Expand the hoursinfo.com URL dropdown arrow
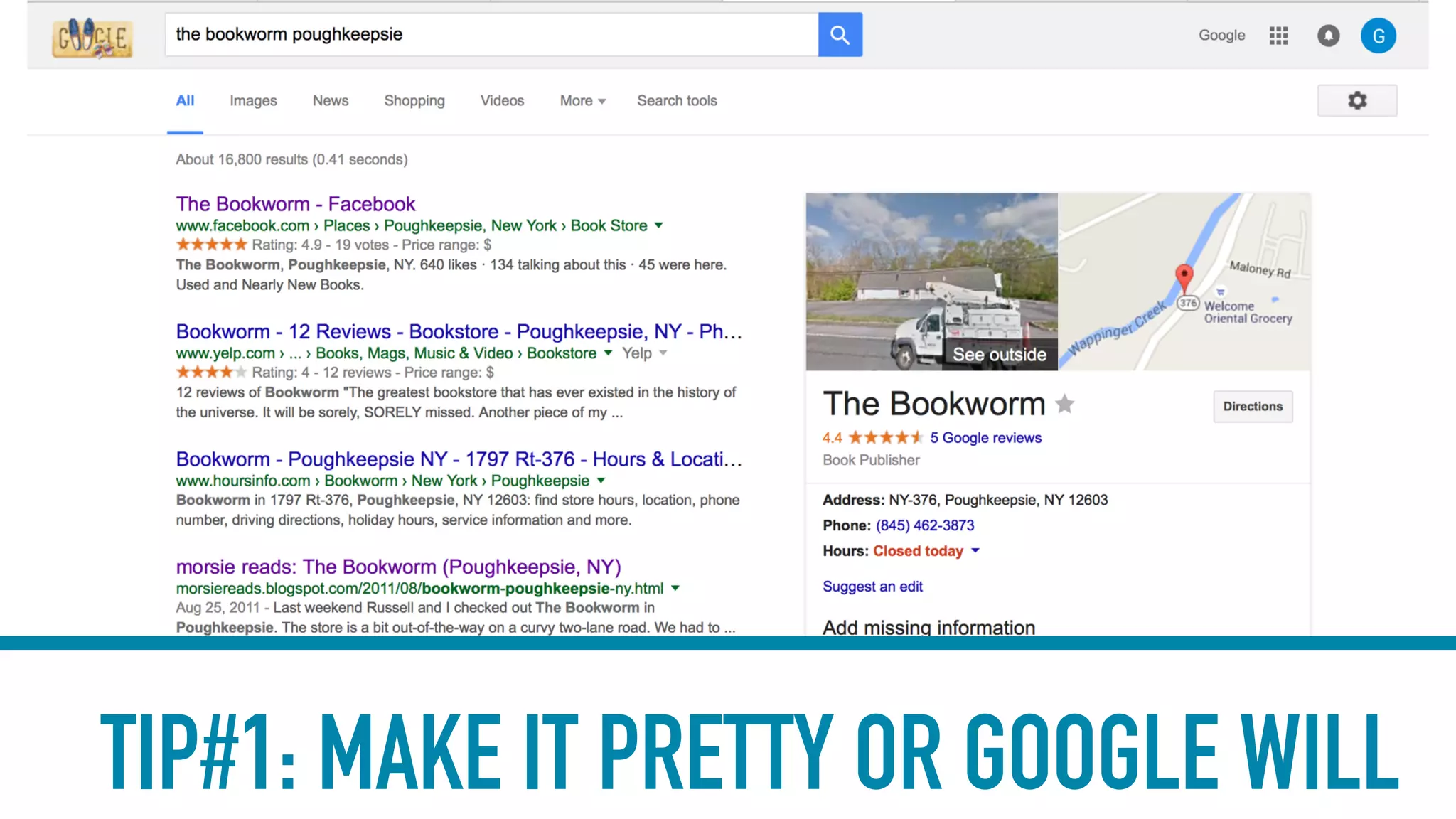This screenshot has height=819, width=1456. [601, 481]
